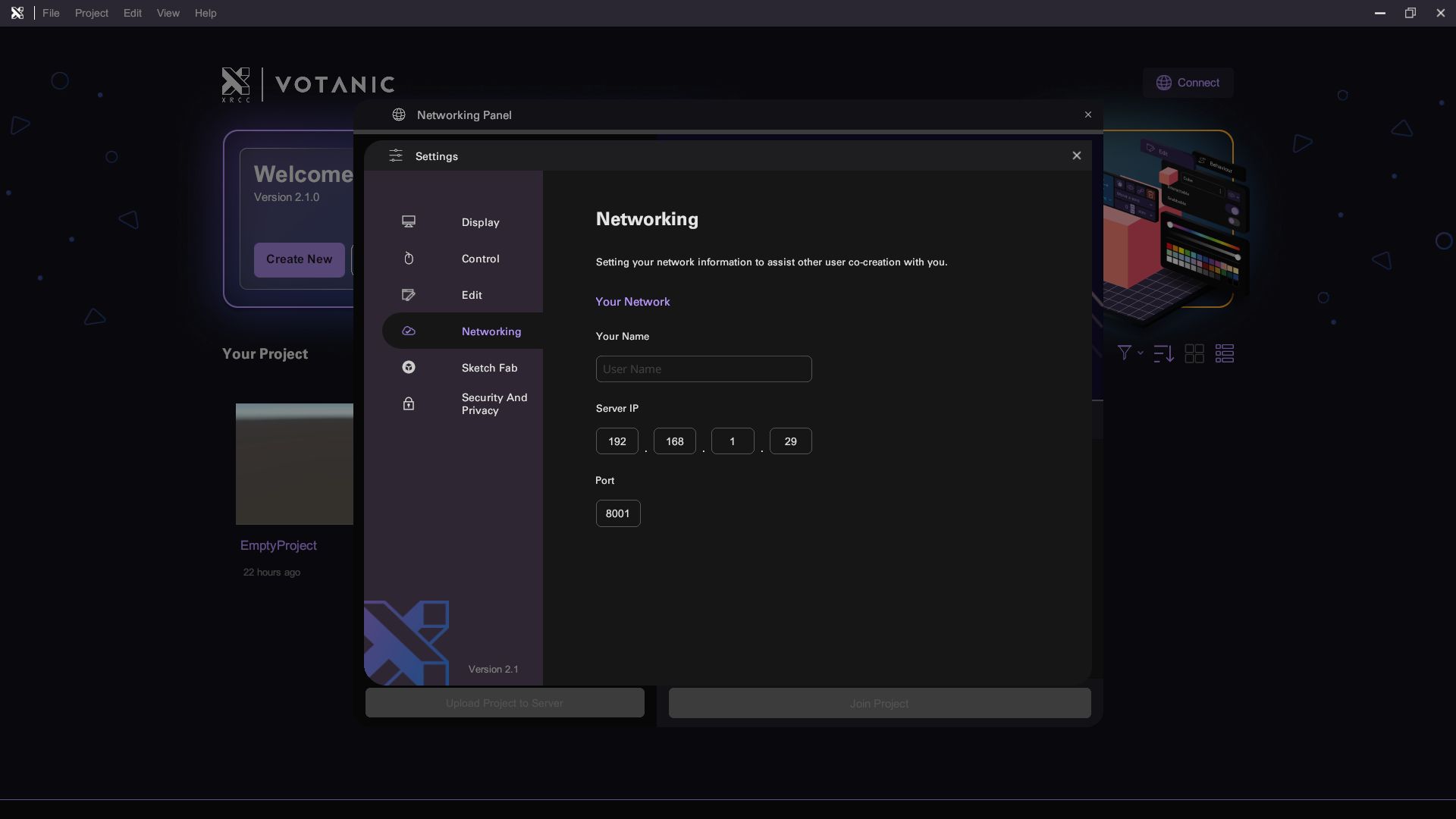
Task: Click the Sketch Fab logo icon
Action: pos(408,368)
